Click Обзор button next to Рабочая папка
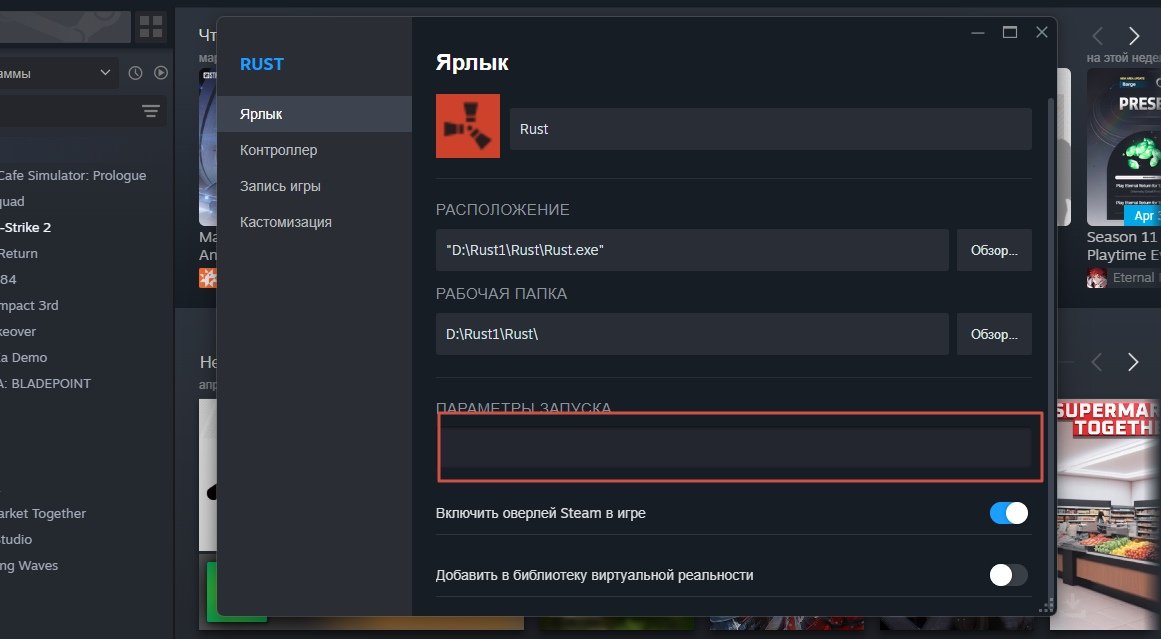Viewport: 1161px width, 639px height. tap(994, 334)
